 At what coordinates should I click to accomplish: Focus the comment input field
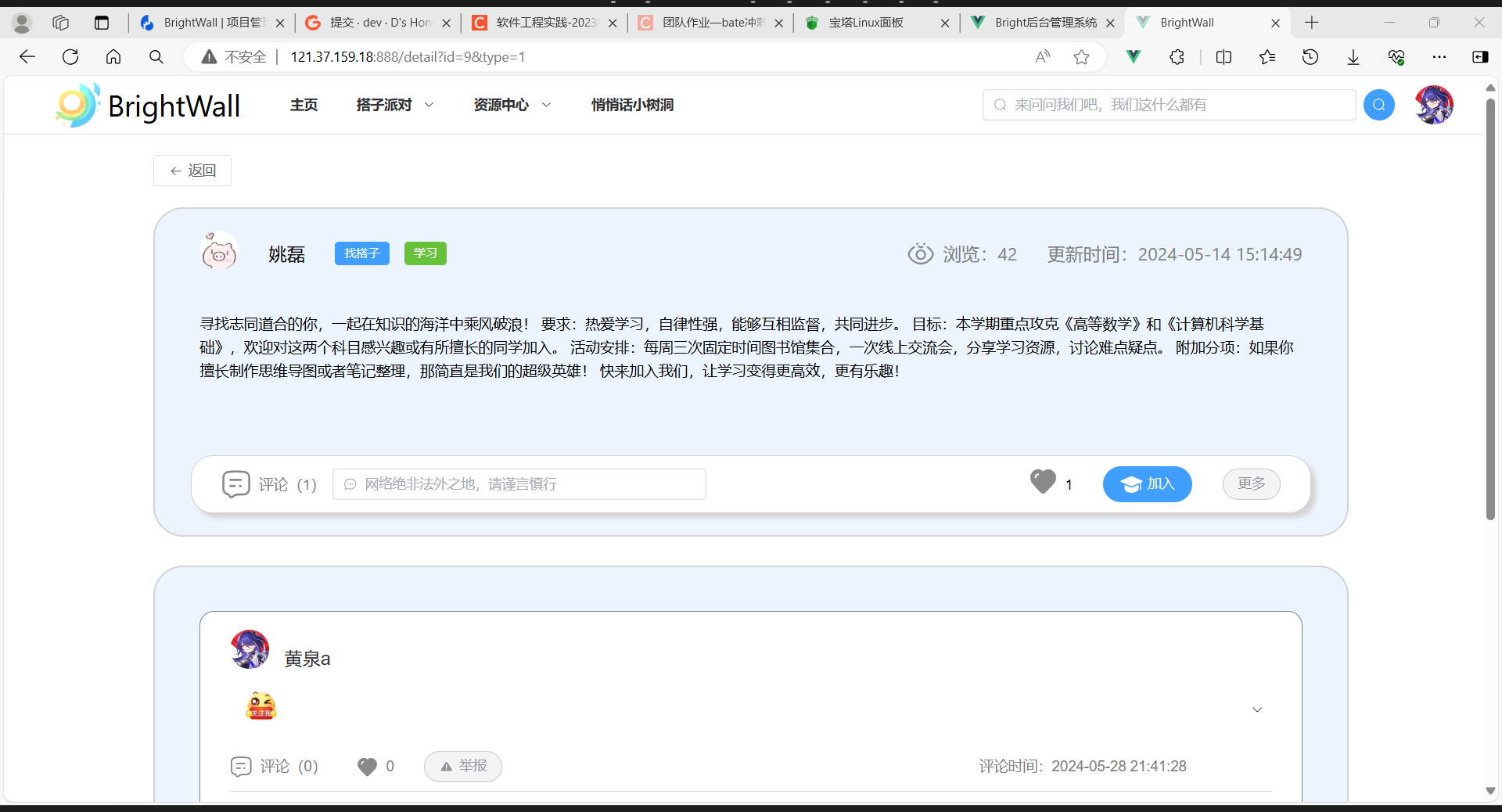519,484
